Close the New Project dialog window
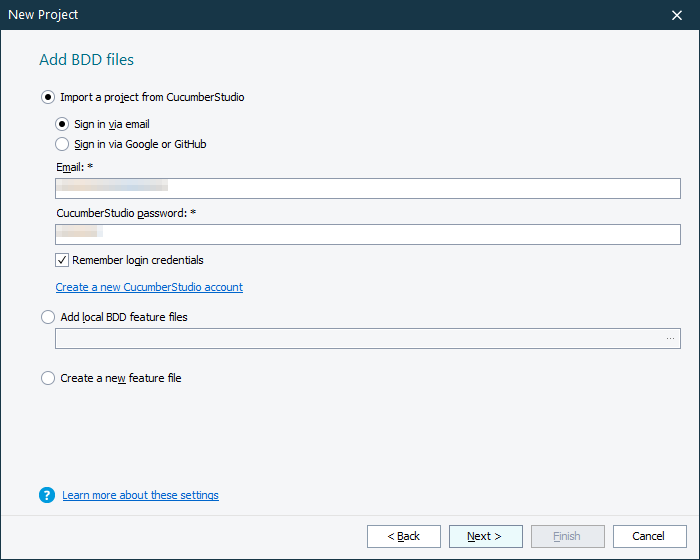Image resolution: width=700 pixels, height=560 pixels. 677,15
